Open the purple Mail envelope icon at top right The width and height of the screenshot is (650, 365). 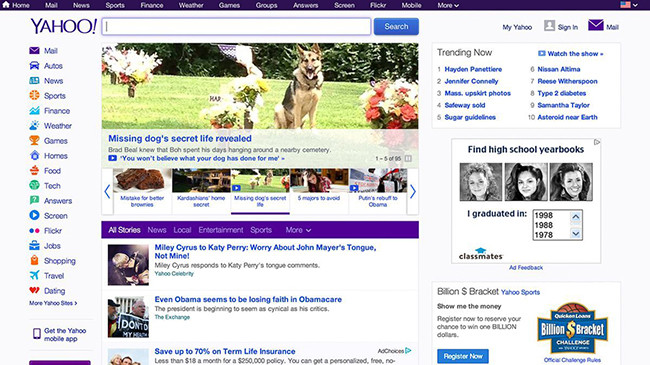click(x=596, y=25)
